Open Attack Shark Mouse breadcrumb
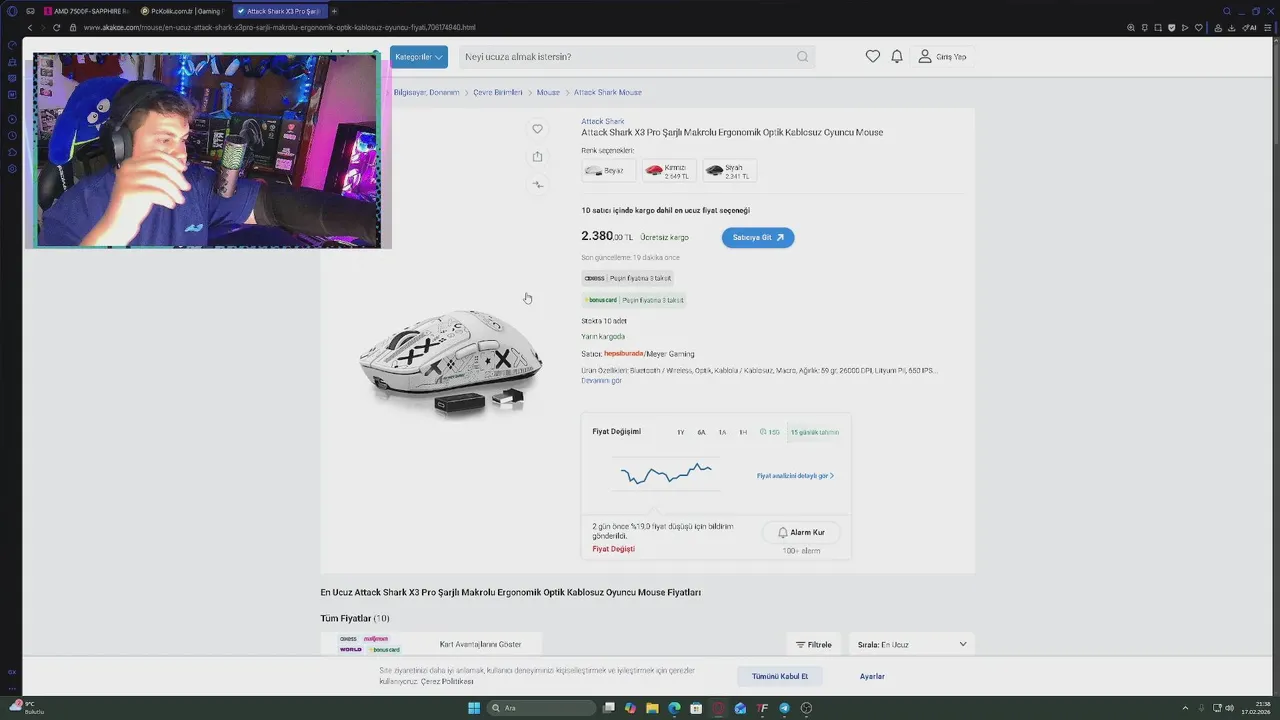The height and width of the screenshot is (720, 1280). [608, 92]
